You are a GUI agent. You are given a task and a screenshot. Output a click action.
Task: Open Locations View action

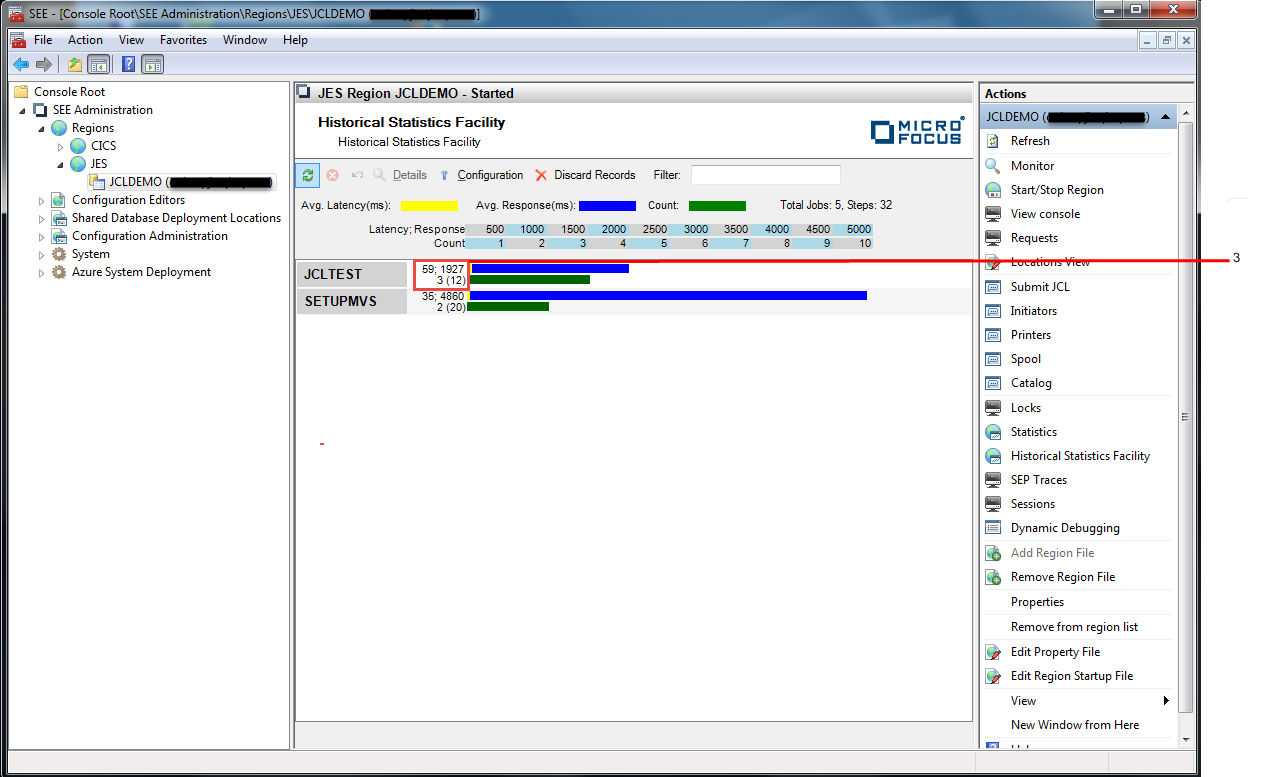tap(1050, 262)
